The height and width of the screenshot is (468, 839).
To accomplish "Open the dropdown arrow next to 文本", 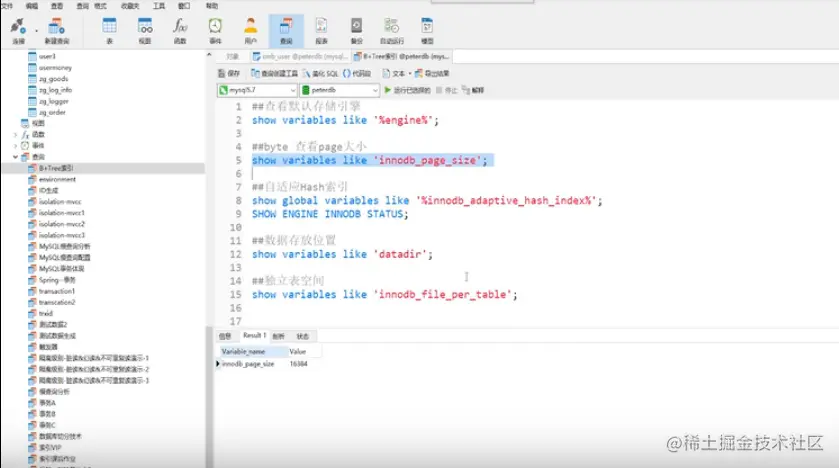I will (x=410, y=73).
